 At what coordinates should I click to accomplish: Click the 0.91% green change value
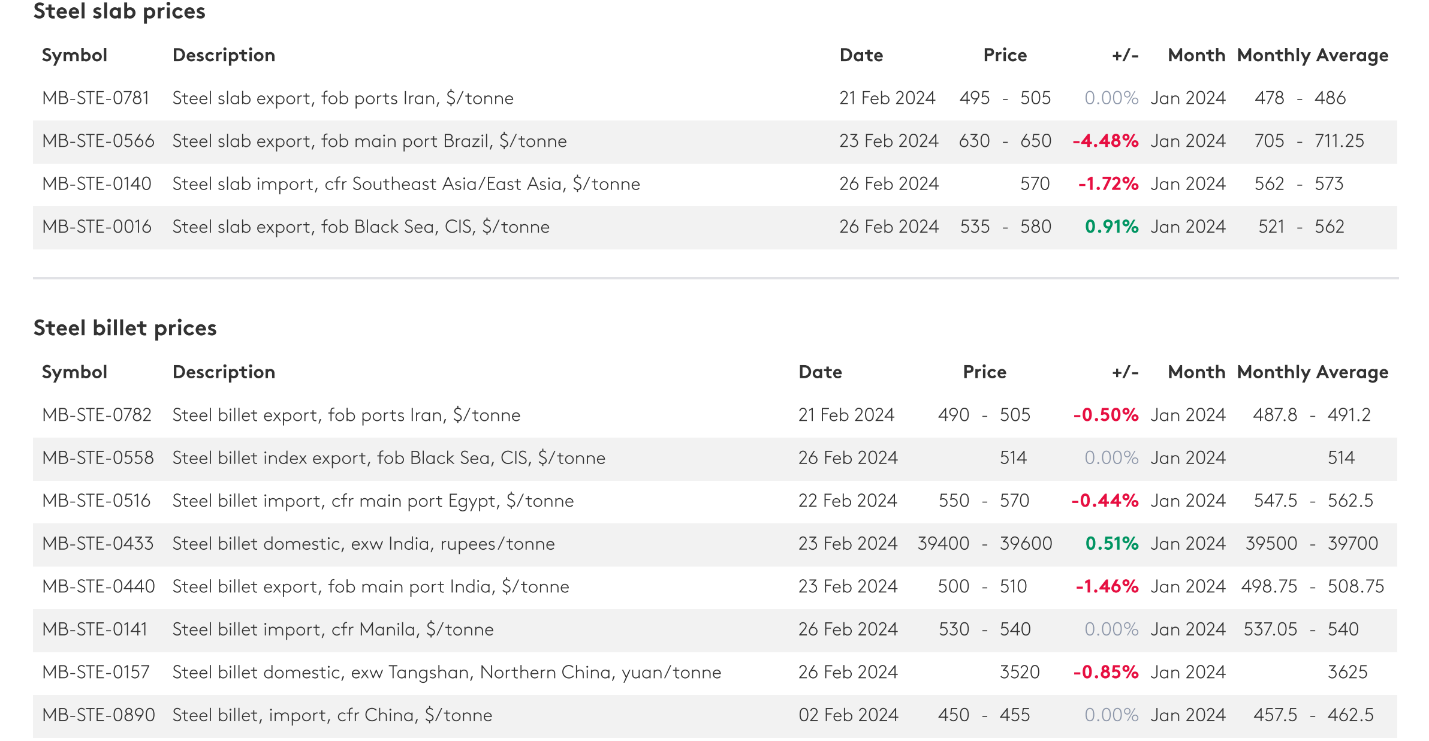coord(1112,227)
